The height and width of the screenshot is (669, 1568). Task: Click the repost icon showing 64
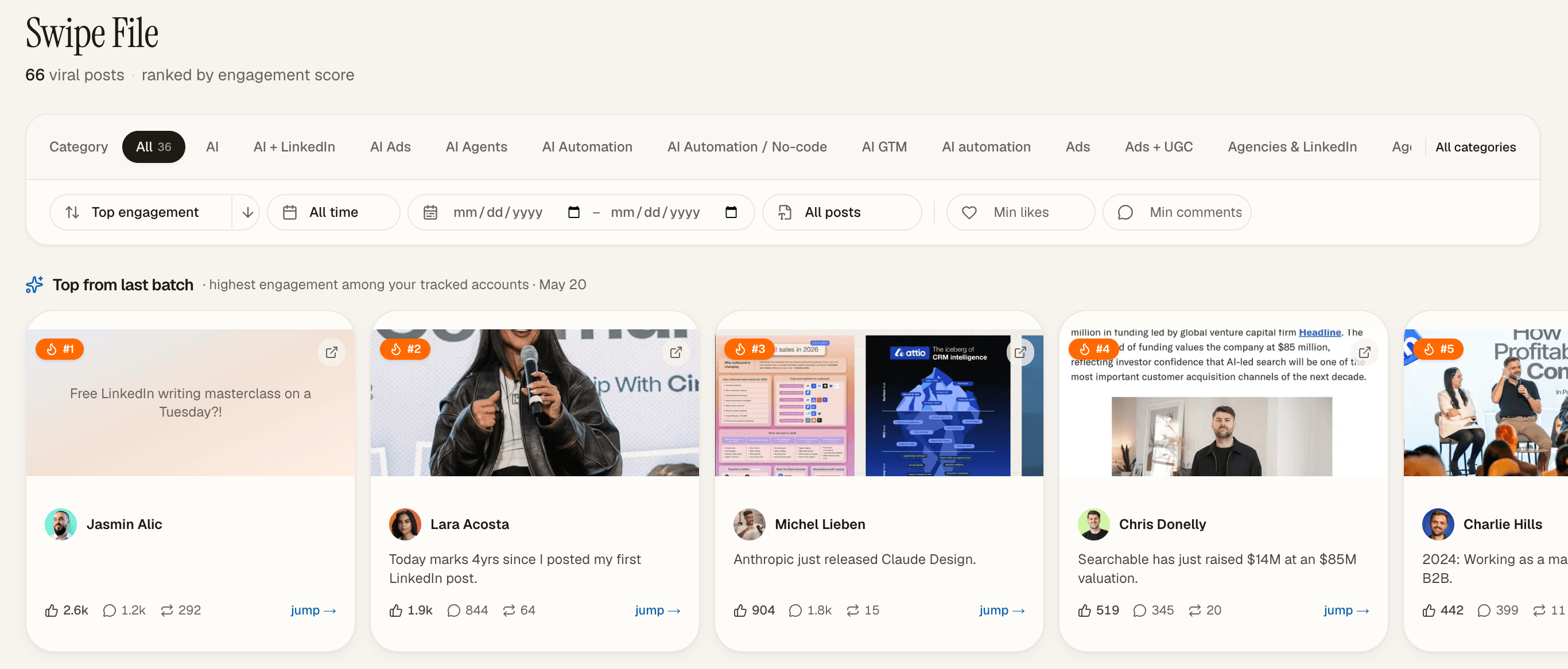coord(509,610)
